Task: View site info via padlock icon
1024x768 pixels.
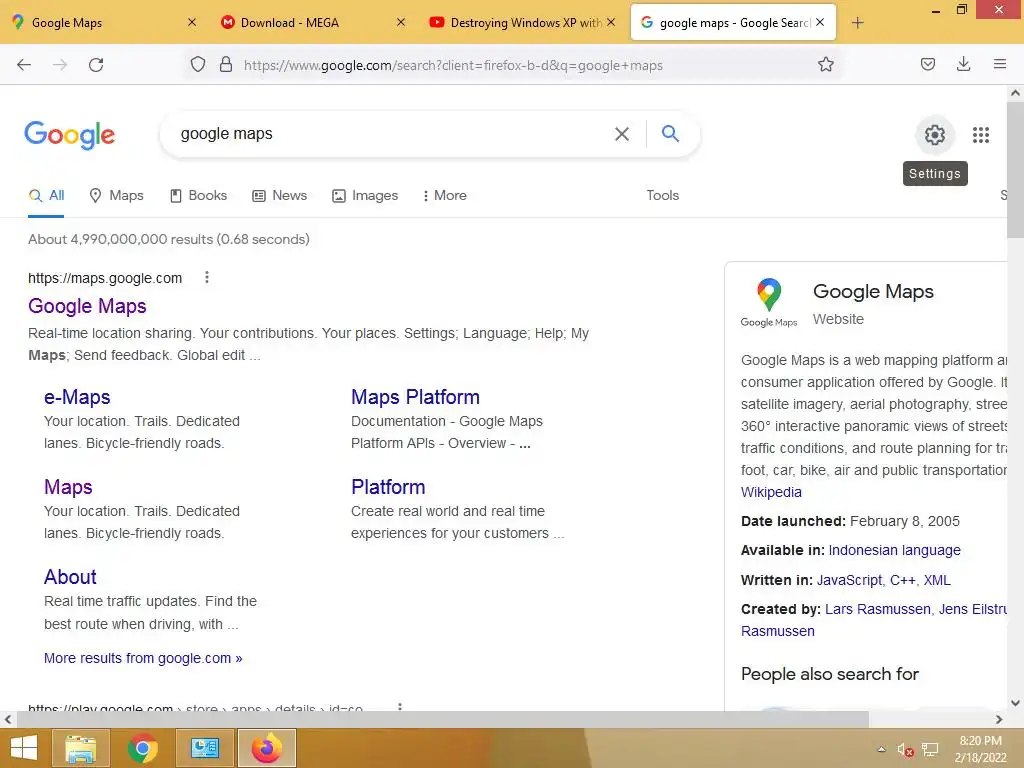Action: [226, 65]
